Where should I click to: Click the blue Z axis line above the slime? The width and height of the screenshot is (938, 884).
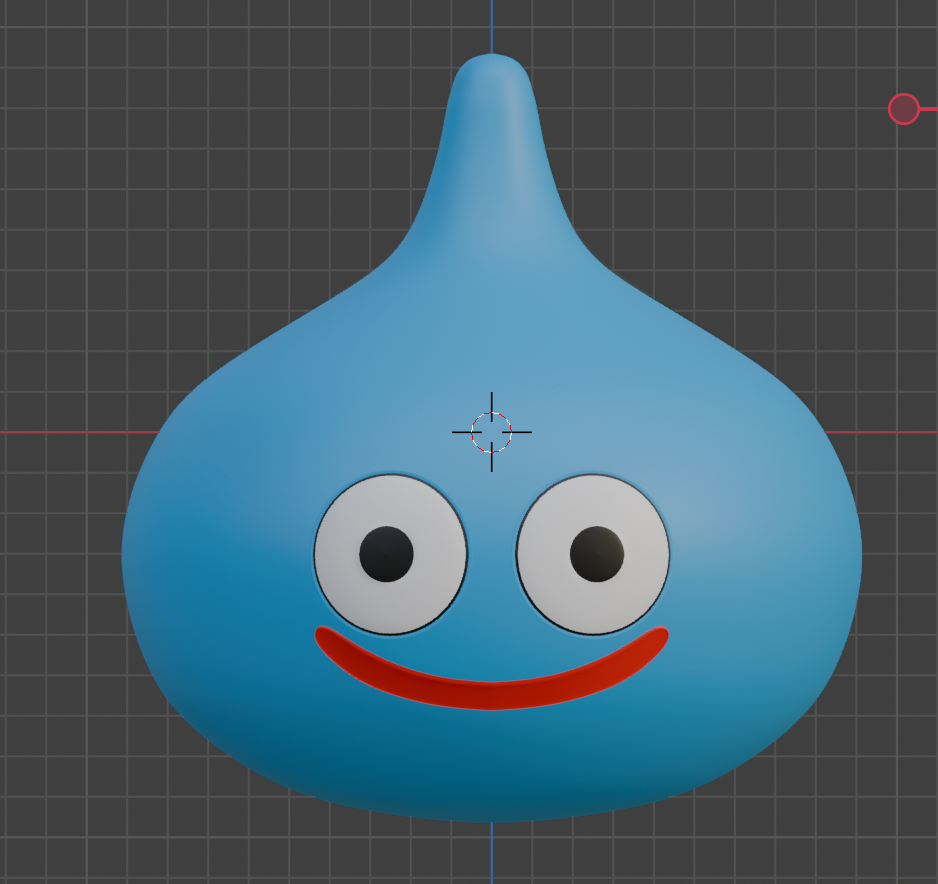(491, 25)
